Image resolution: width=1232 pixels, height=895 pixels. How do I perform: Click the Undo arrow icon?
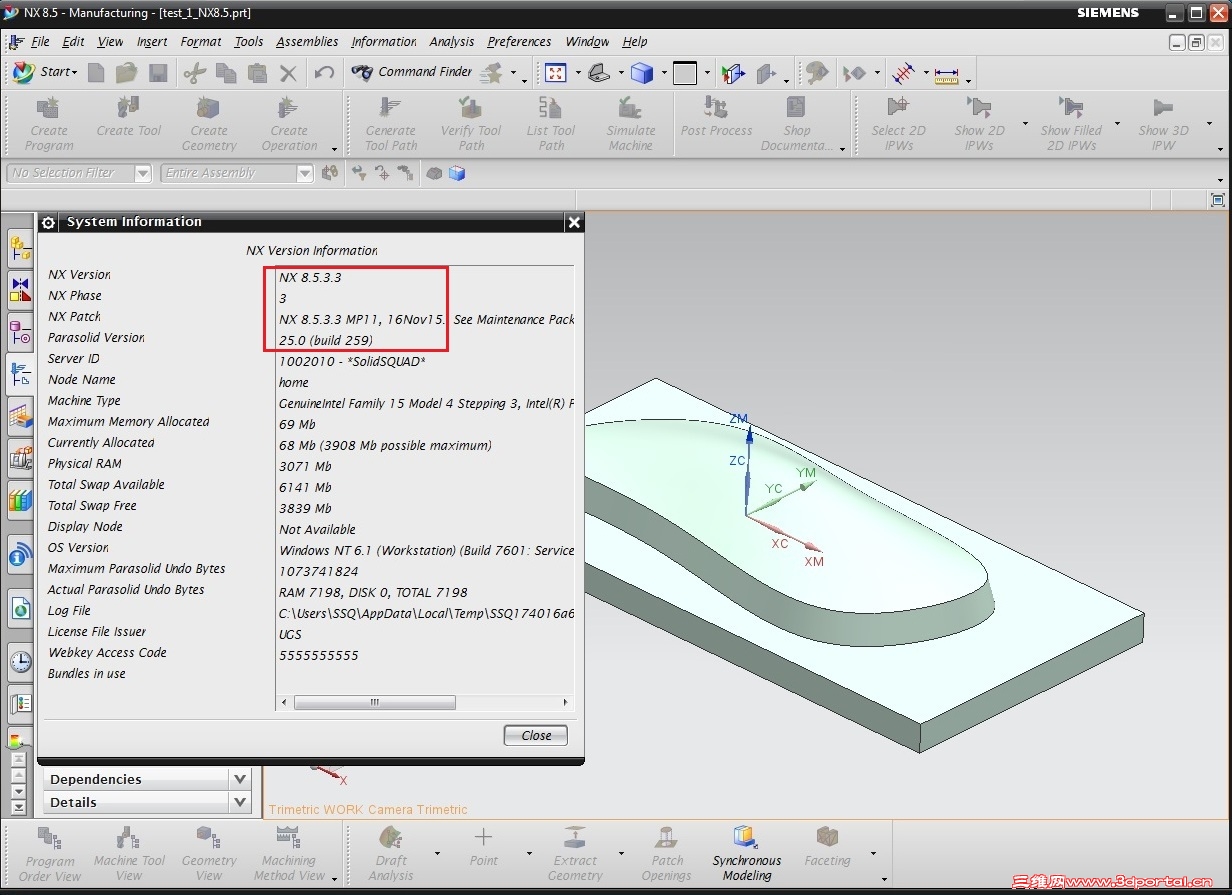coord(324,72)
